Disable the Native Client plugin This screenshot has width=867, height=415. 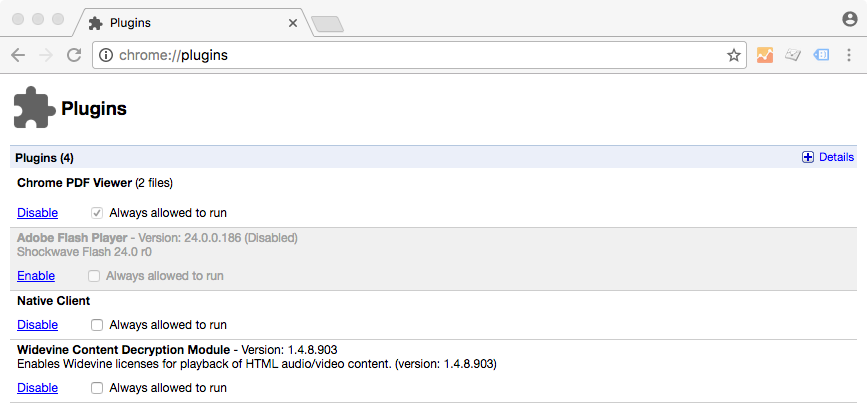click(37, 325)
